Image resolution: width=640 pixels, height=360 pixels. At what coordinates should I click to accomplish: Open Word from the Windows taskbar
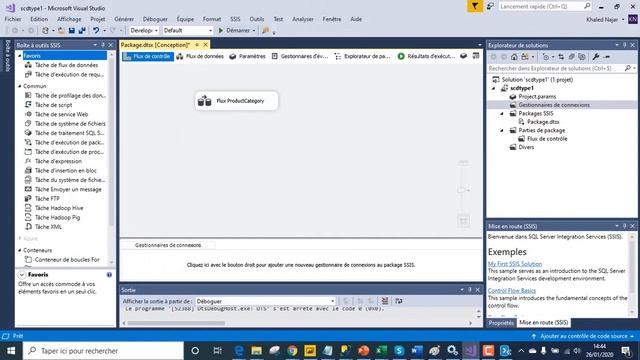[417, 351]
